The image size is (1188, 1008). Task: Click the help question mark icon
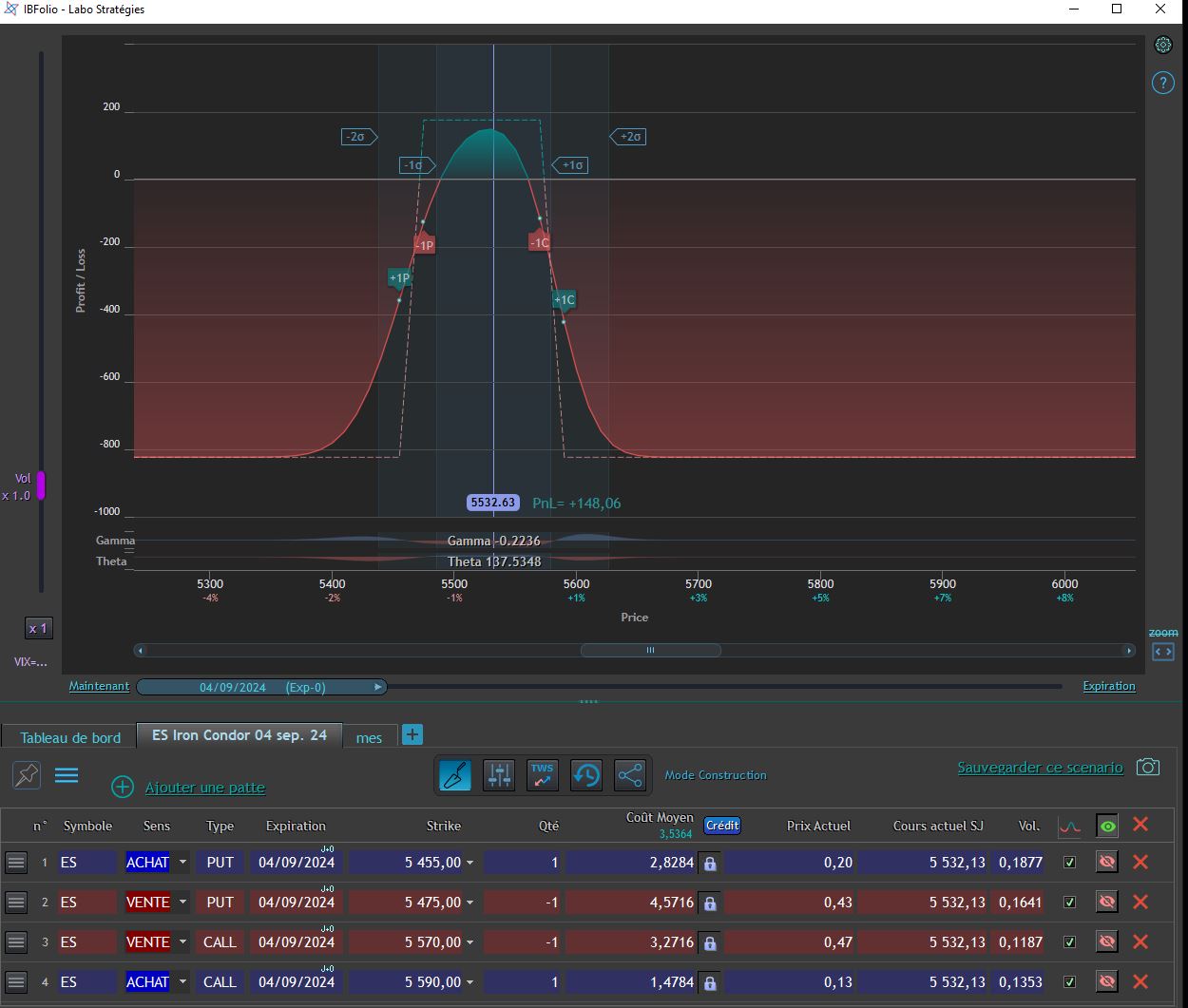(1163, 83)
